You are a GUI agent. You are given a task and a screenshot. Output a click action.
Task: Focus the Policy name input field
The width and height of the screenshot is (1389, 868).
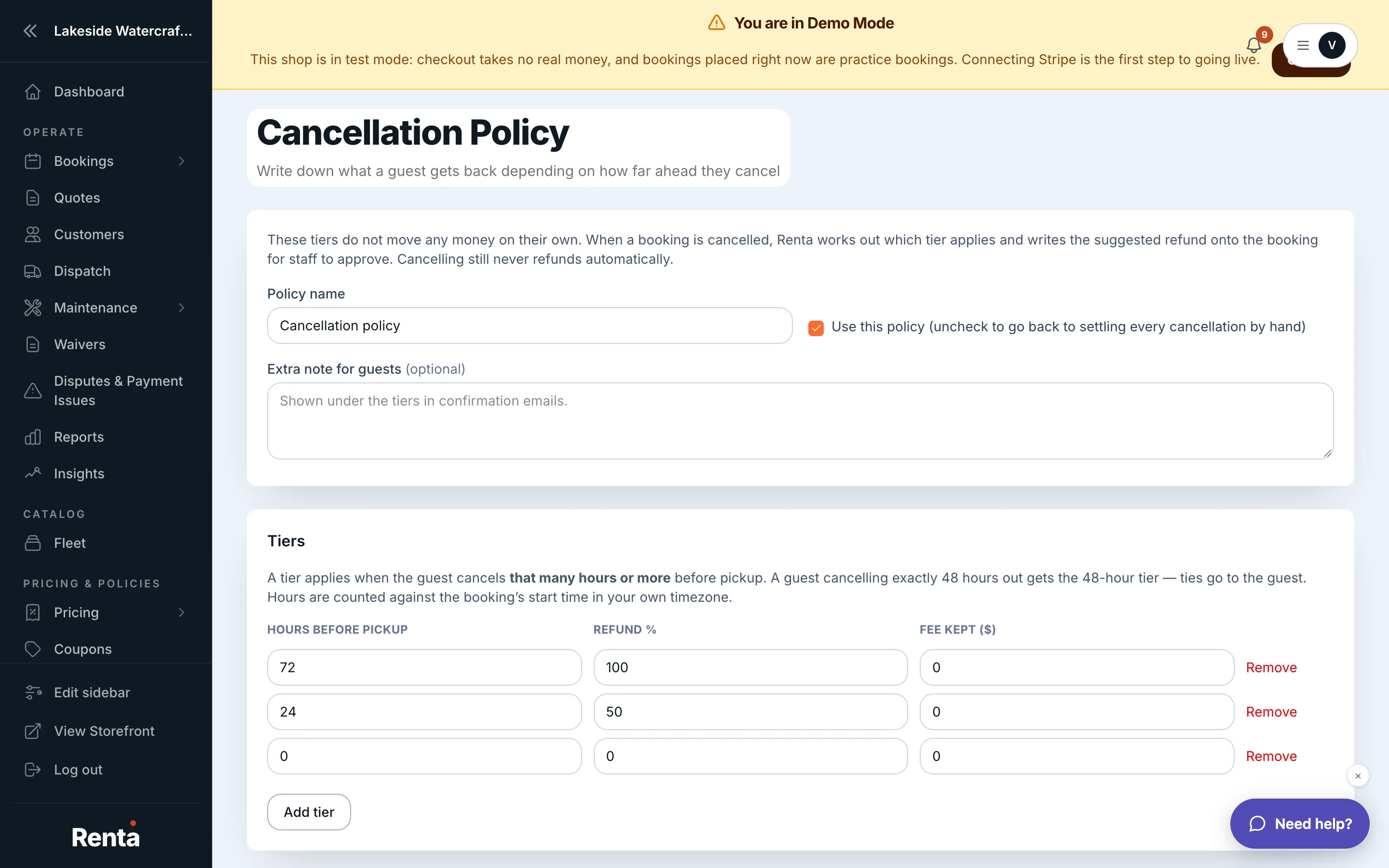pos(530,325)
